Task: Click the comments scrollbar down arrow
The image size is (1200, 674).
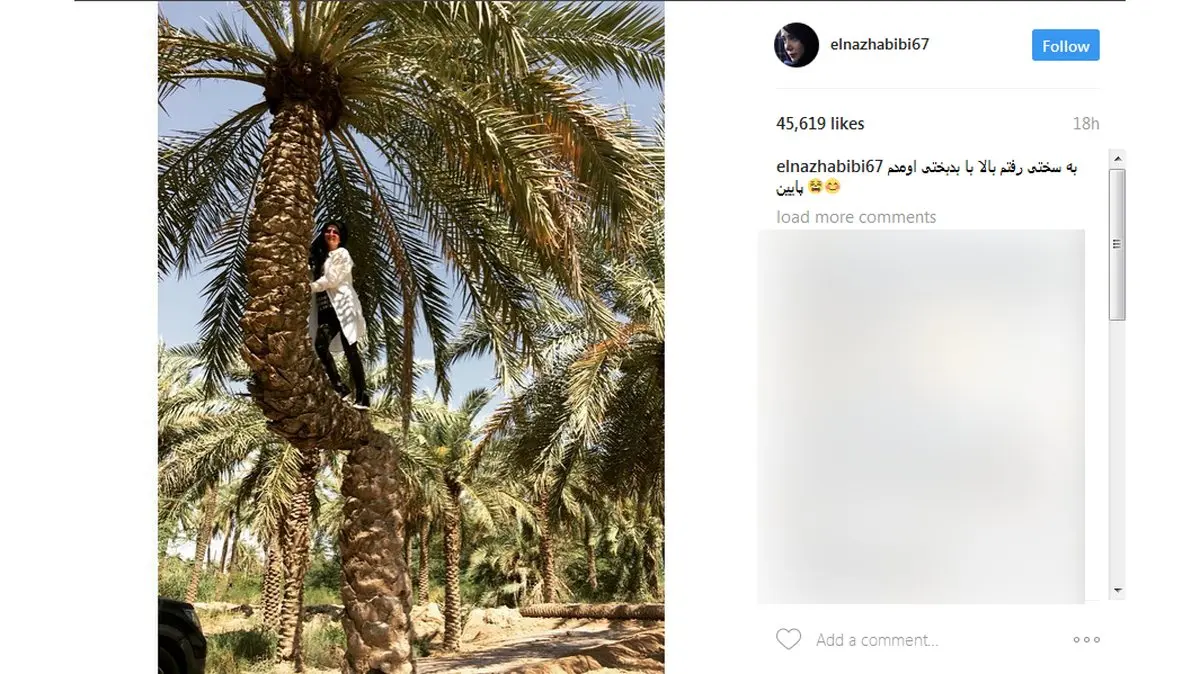Action: pyautogui.click(x=1117, y=590)
